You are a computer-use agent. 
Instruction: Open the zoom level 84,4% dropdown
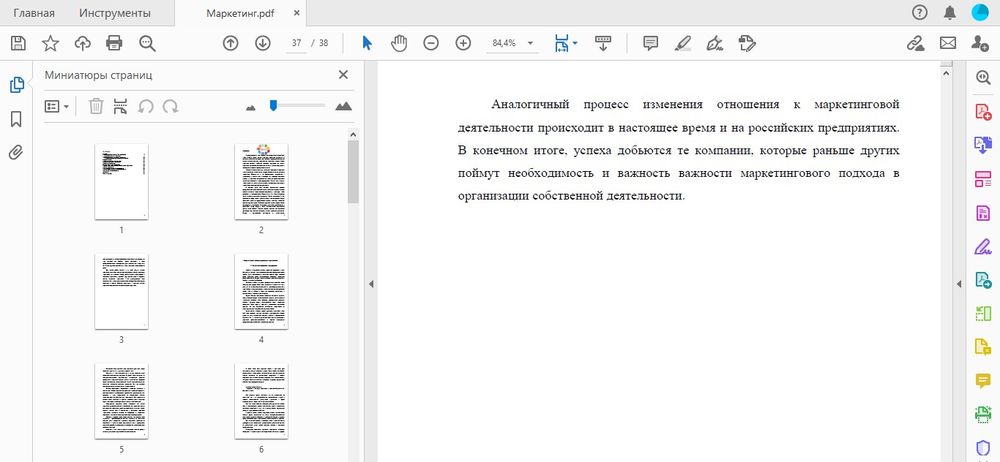pyautogui.click(x=531, y=44)
